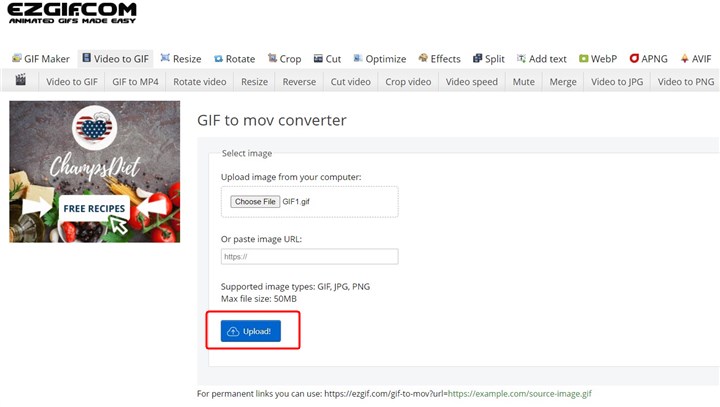720x407 pixels.
Task: Open the WebP tool
Action: point(598,59)
